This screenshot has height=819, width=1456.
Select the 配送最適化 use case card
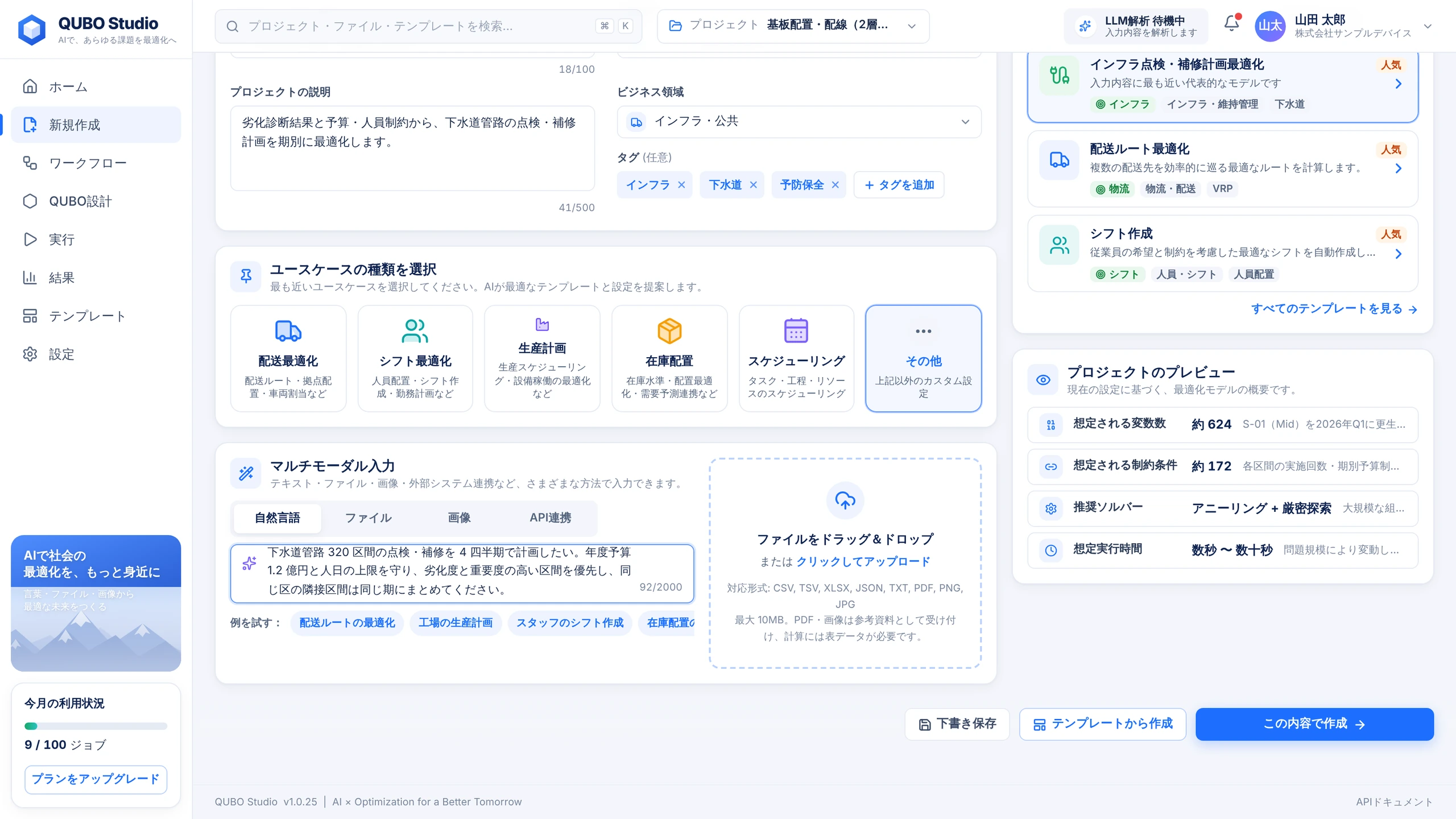(288, 358)
